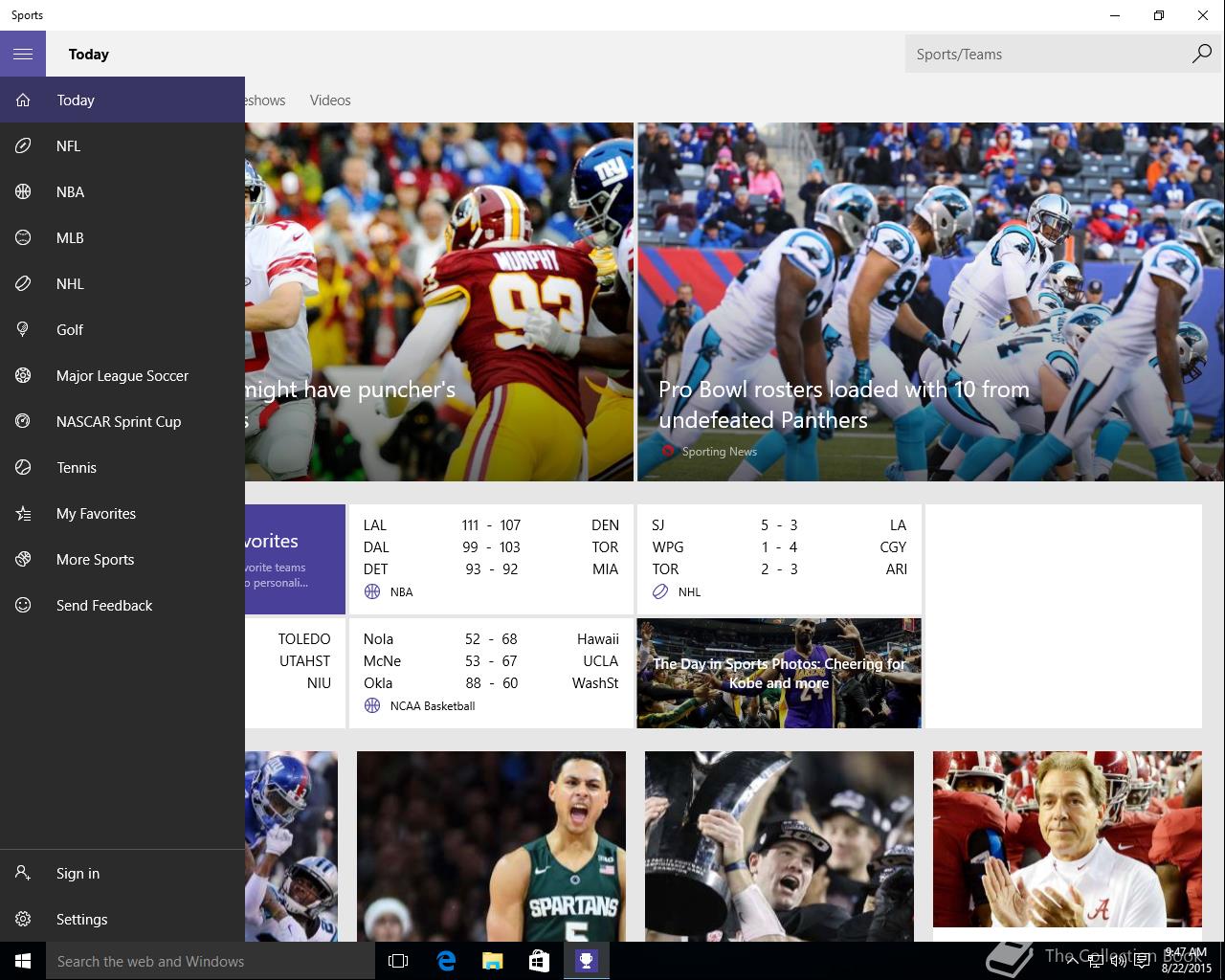
Task: Click the Okla 88 - 60 WashSt score
Action: tap(491, 682)
